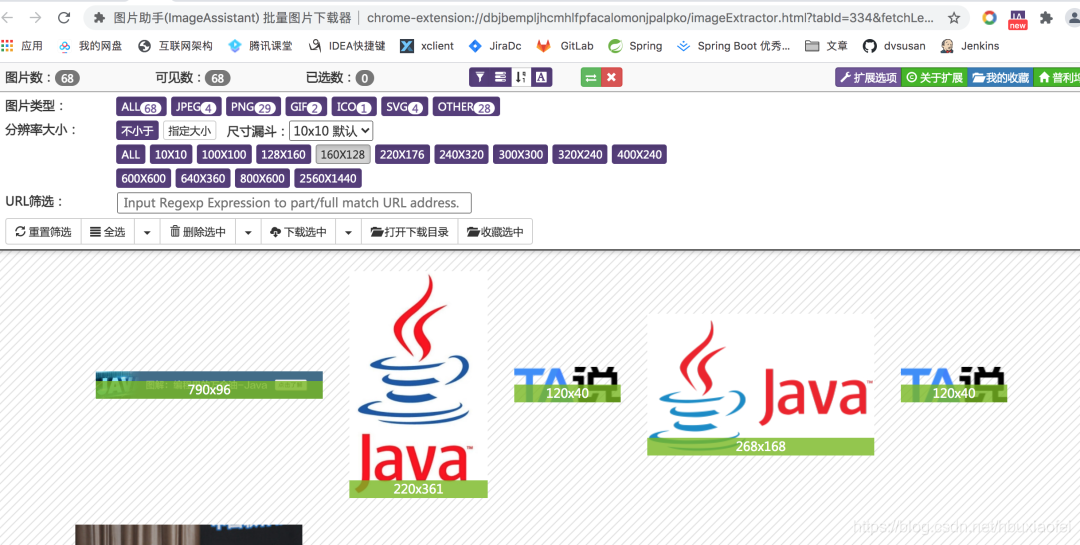Filter image type by GIF
The image size is (1080, 545).
[x=307, y=107]
